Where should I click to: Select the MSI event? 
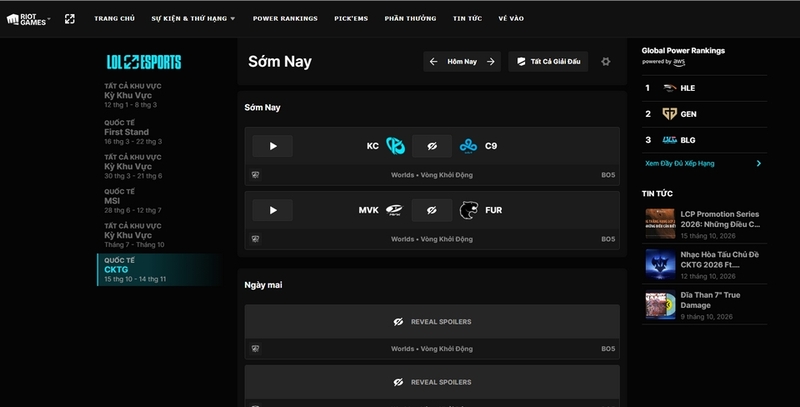pos(158,201)
